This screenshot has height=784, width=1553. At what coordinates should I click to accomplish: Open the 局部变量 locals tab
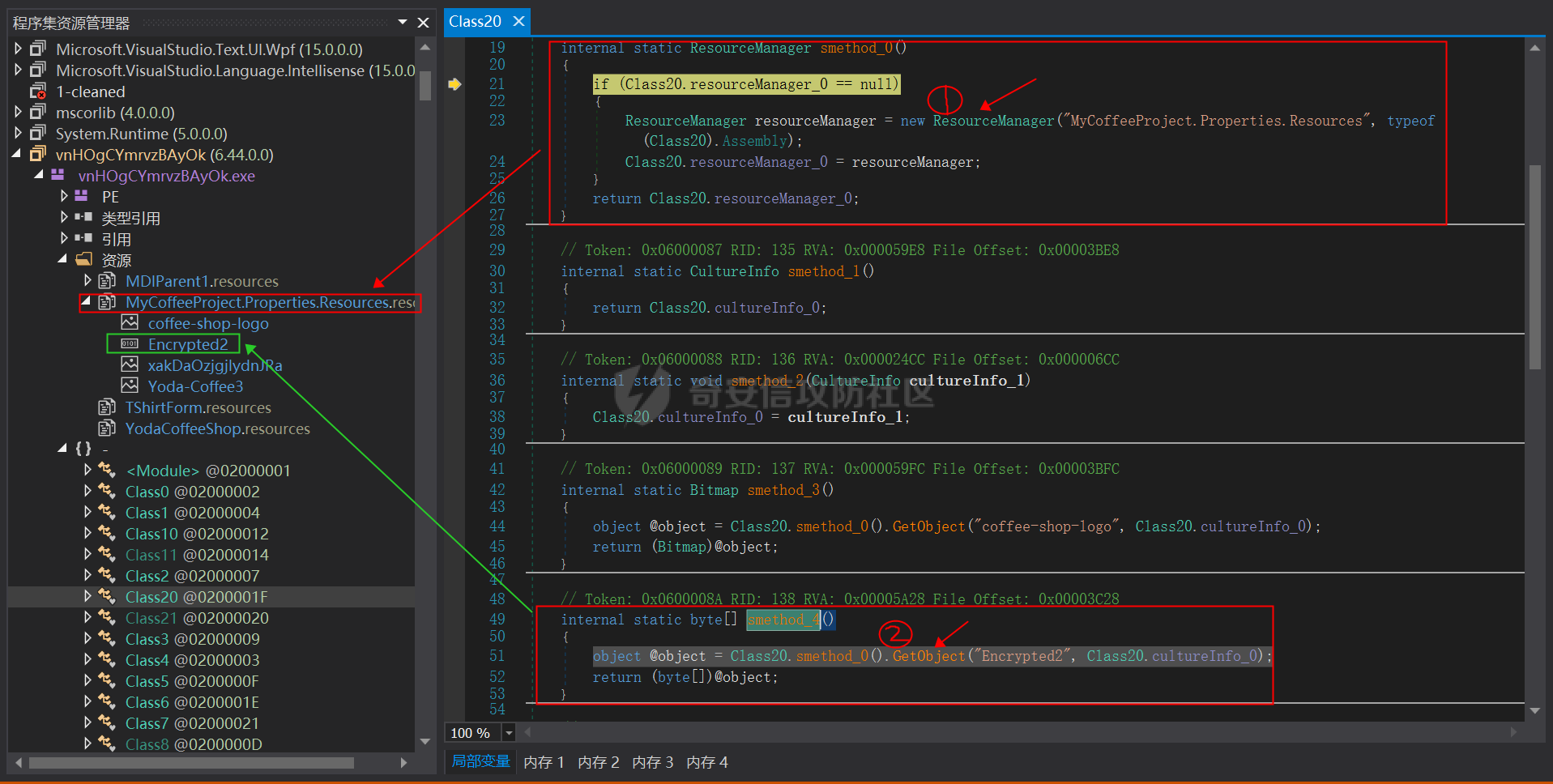coord(480,761)
